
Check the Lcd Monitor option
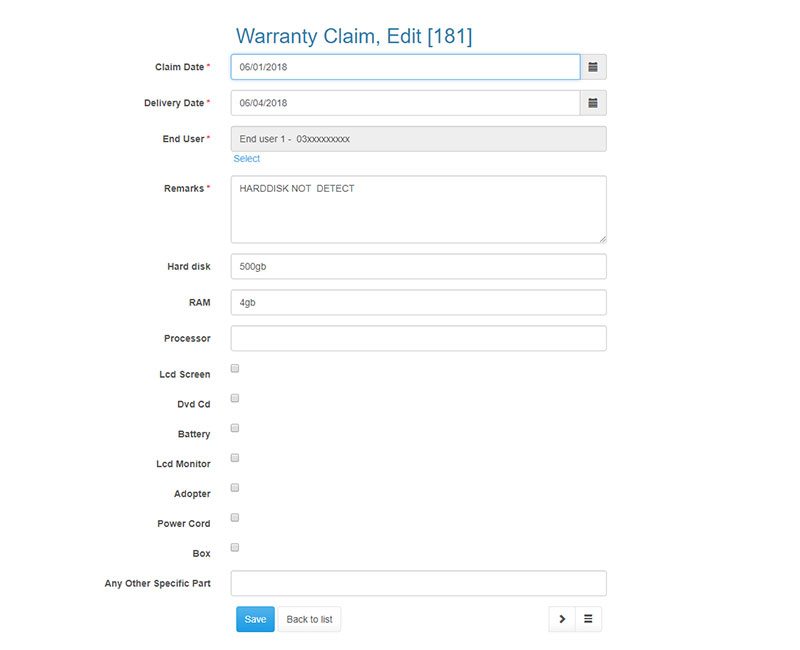coord(235,458)
